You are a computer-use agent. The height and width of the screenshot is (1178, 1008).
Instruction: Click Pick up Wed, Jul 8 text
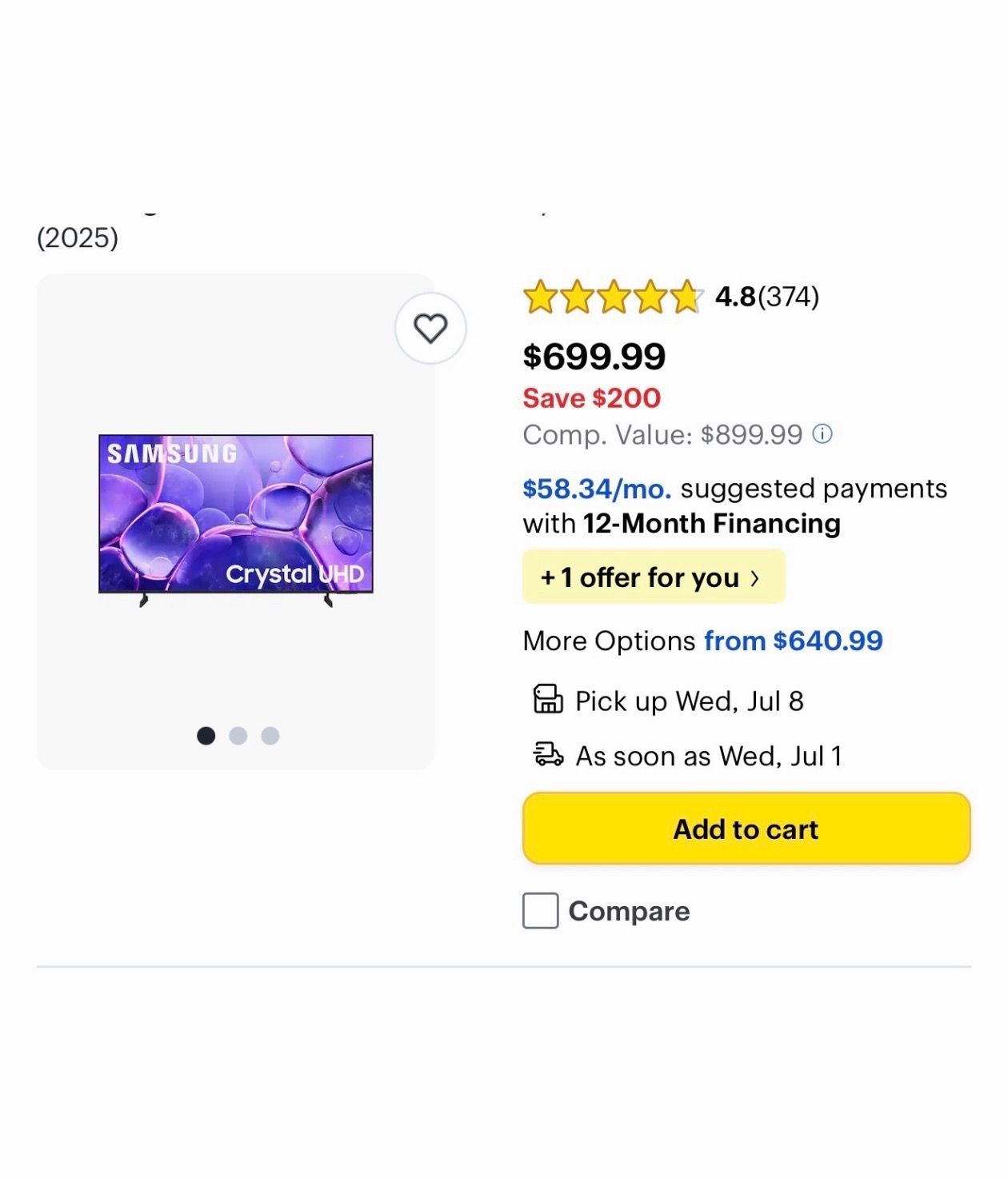coord(690,701)
